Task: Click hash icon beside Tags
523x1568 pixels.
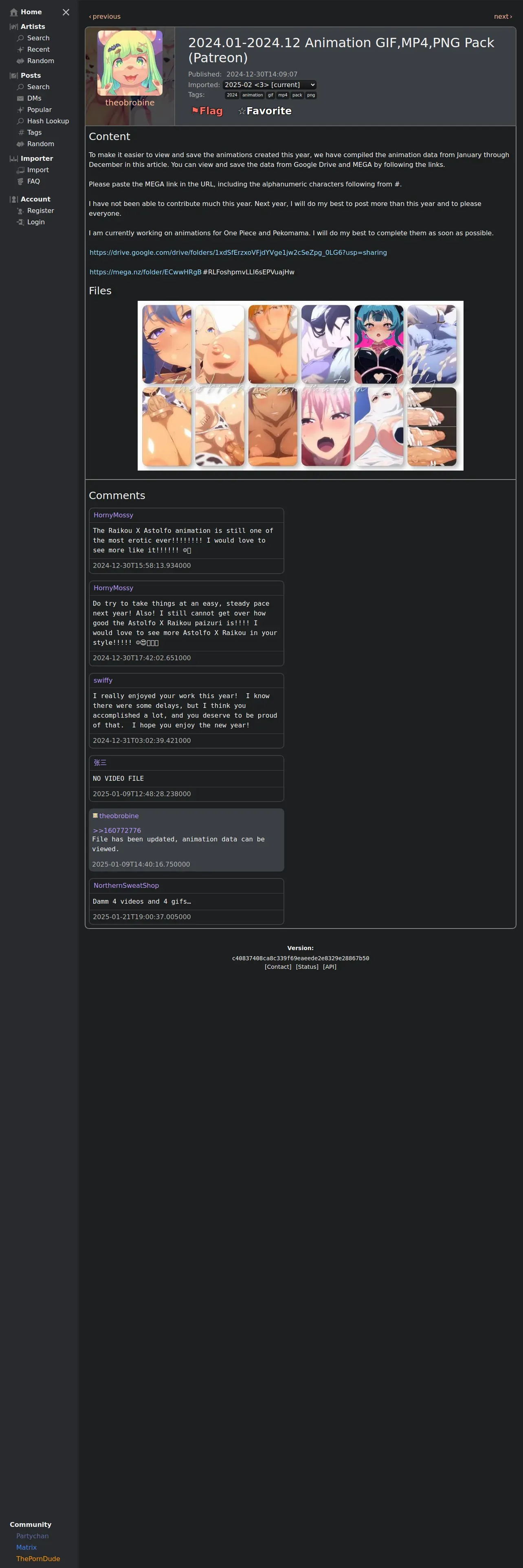Action: pyautogui.click(x=21, y=133)
